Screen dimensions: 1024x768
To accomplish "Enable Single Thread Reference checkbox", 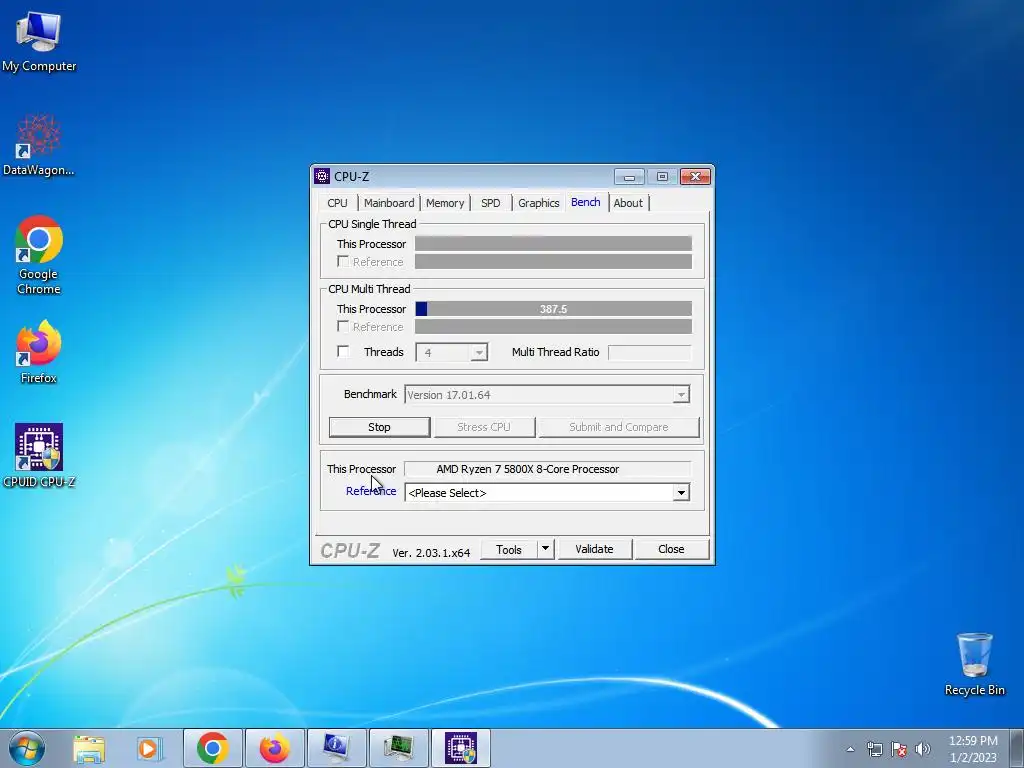I will [x=343, y=261].
